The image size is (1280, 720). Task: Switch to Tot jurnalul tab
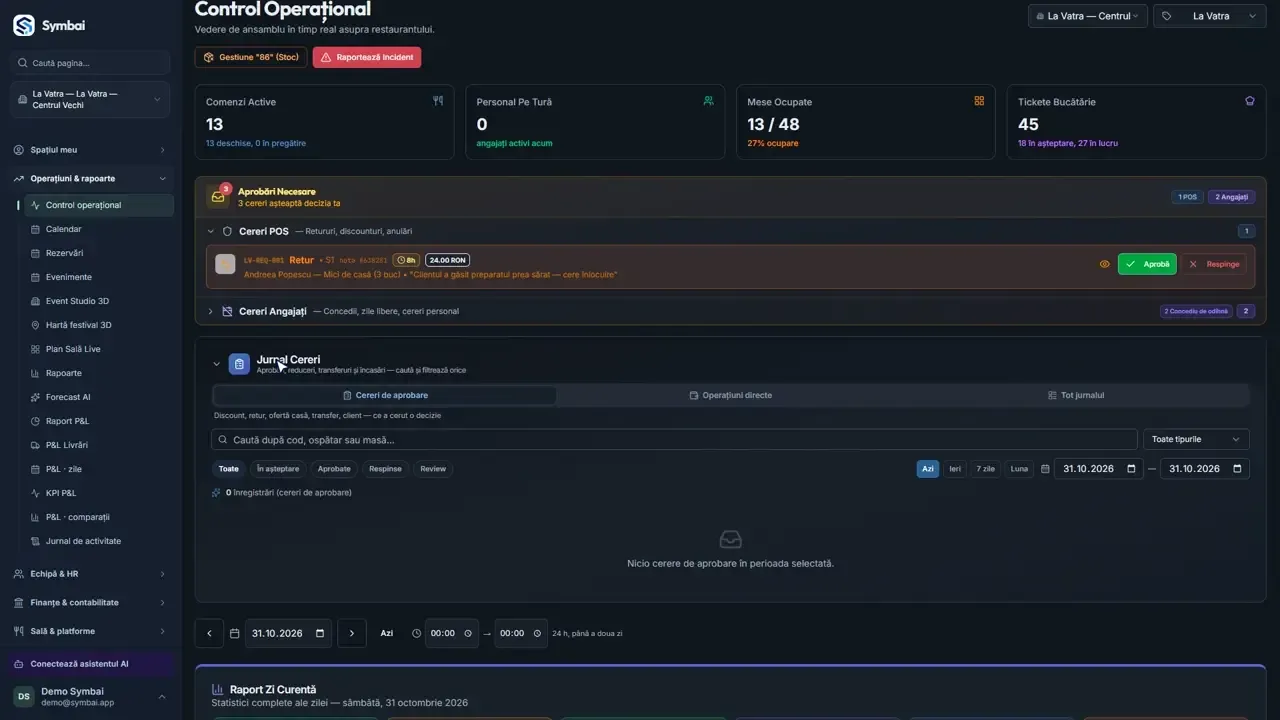(1076, 395)
